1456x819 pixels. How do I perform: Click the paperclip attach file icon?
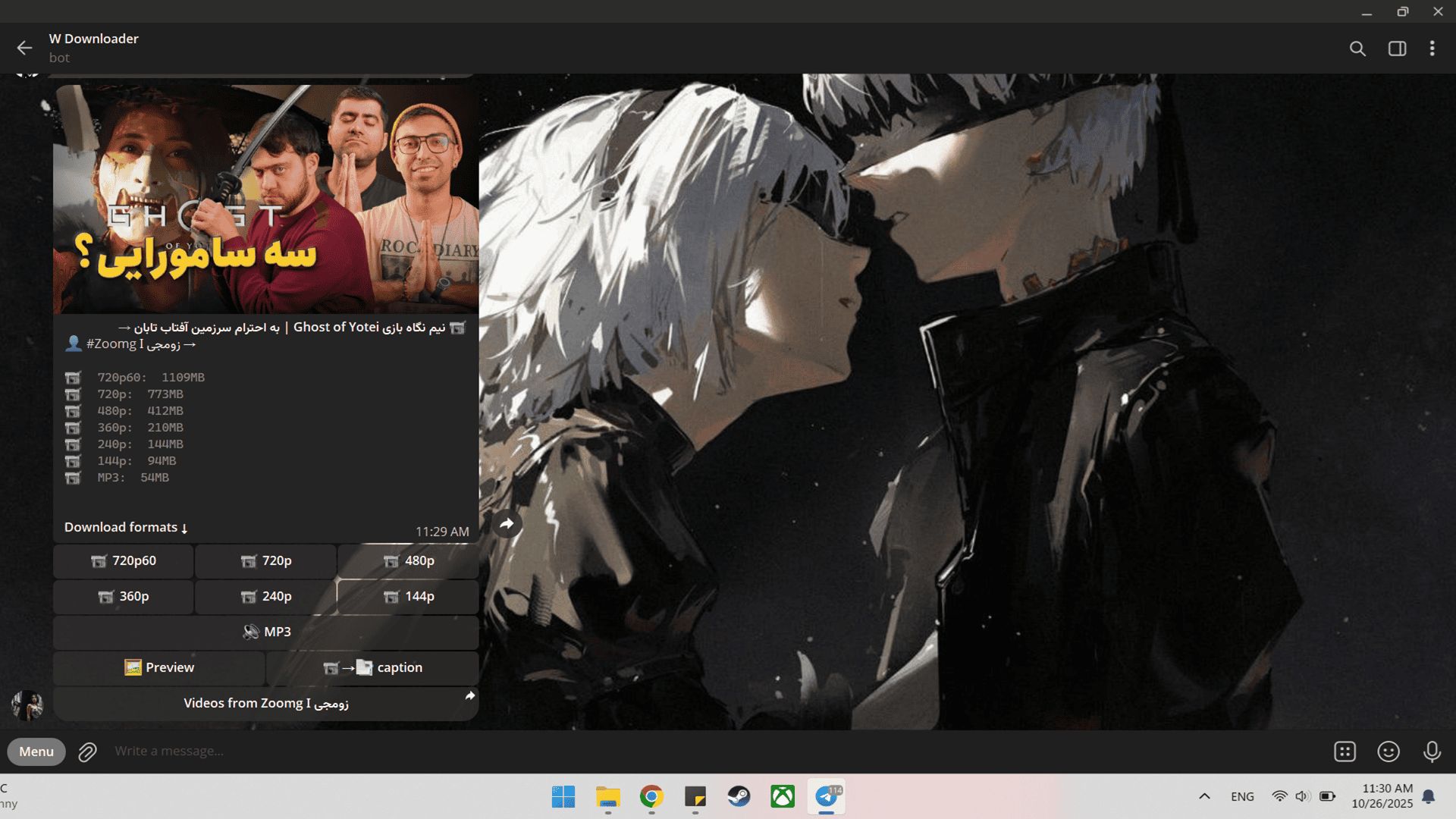tap(87, 752)
